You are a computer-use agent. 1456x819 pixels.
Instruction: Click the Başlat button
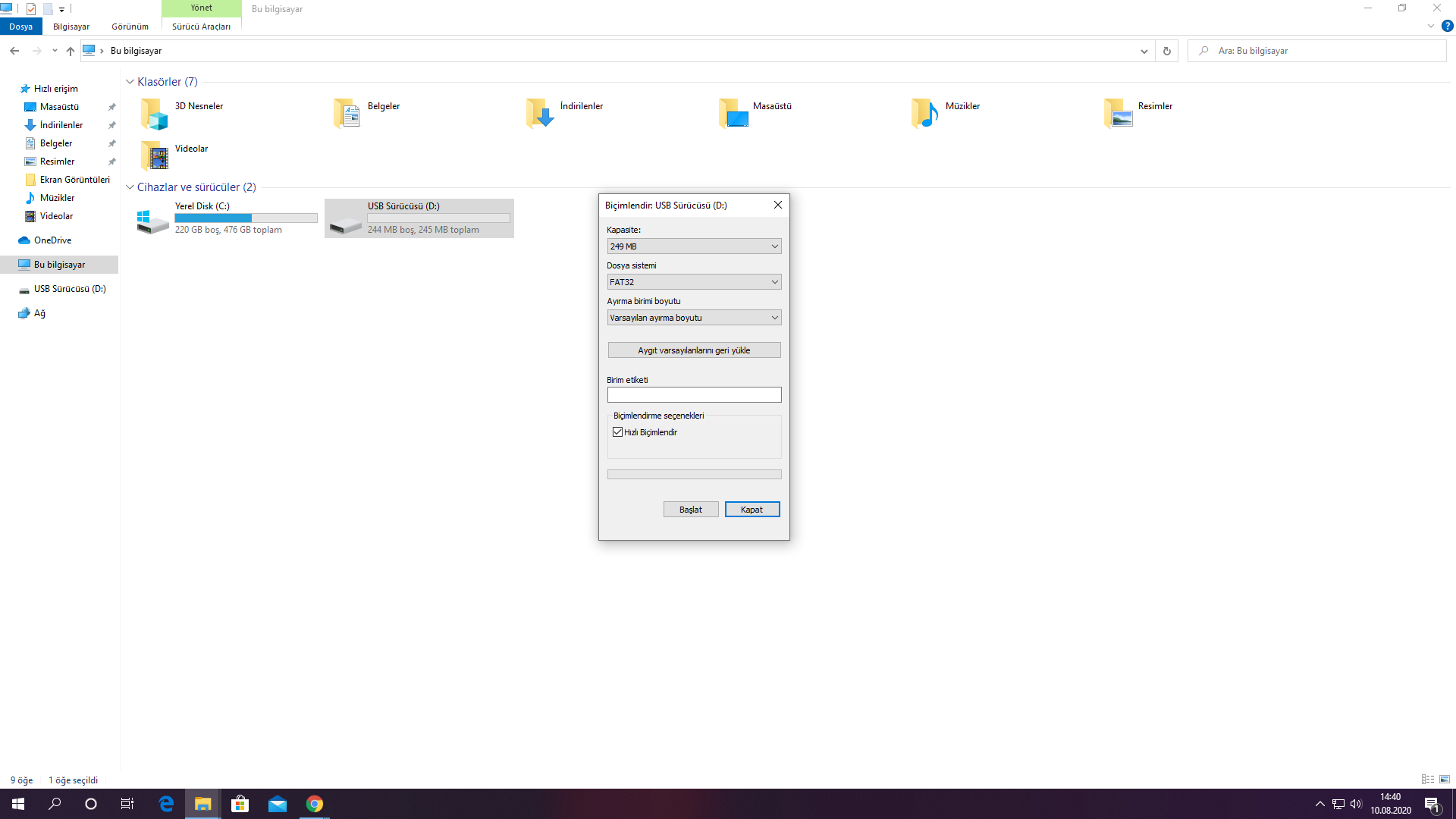pos(690,510)
